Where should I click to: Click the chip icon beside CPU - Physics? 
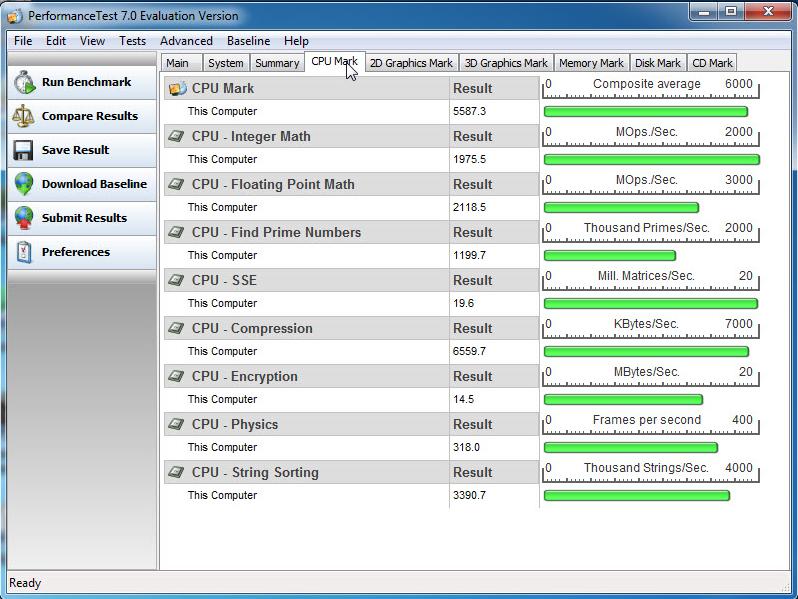[x=177, y=425]
